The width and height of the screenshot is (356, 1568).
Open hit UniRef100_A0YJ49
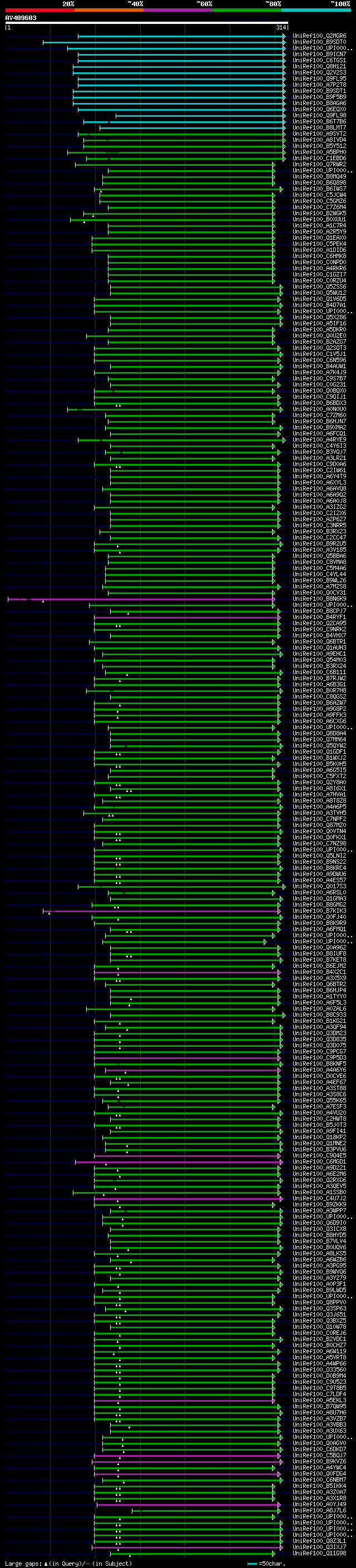click(x=319, y=1504)
